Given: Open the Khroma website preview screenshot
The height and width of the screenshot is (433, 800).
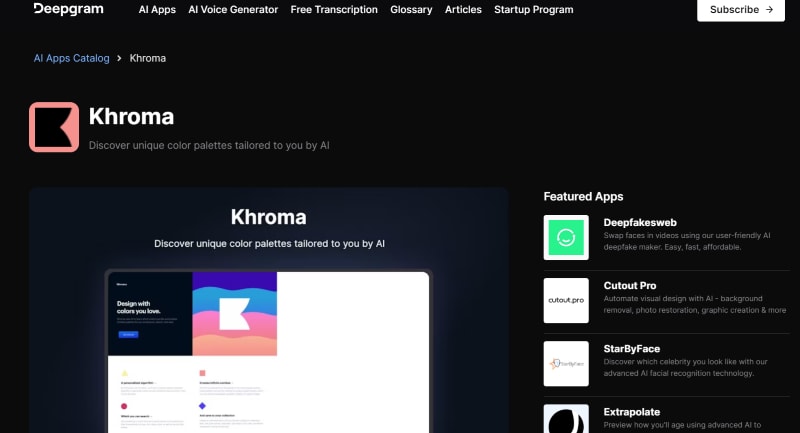Looking at the screenshot, I should (268, 352).
